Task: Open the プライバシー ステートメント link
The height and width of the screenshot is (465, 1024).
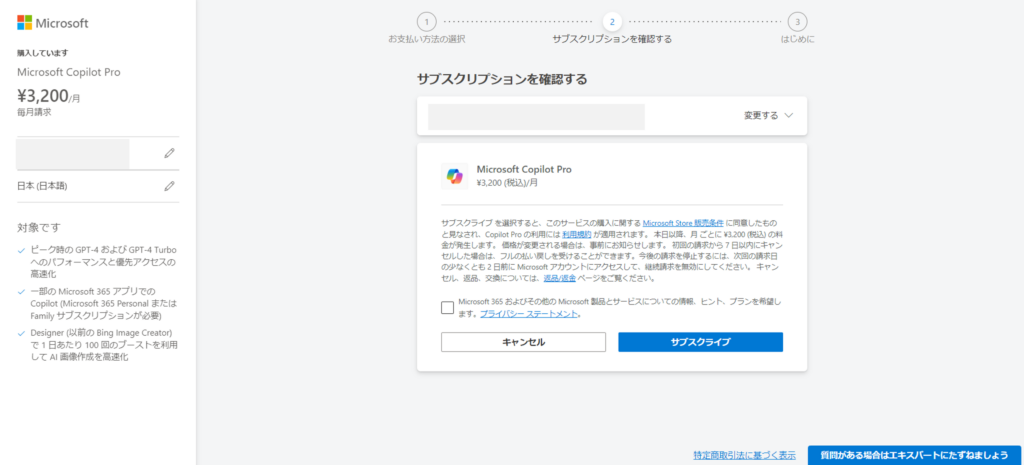Action: [x=529, y=313]
